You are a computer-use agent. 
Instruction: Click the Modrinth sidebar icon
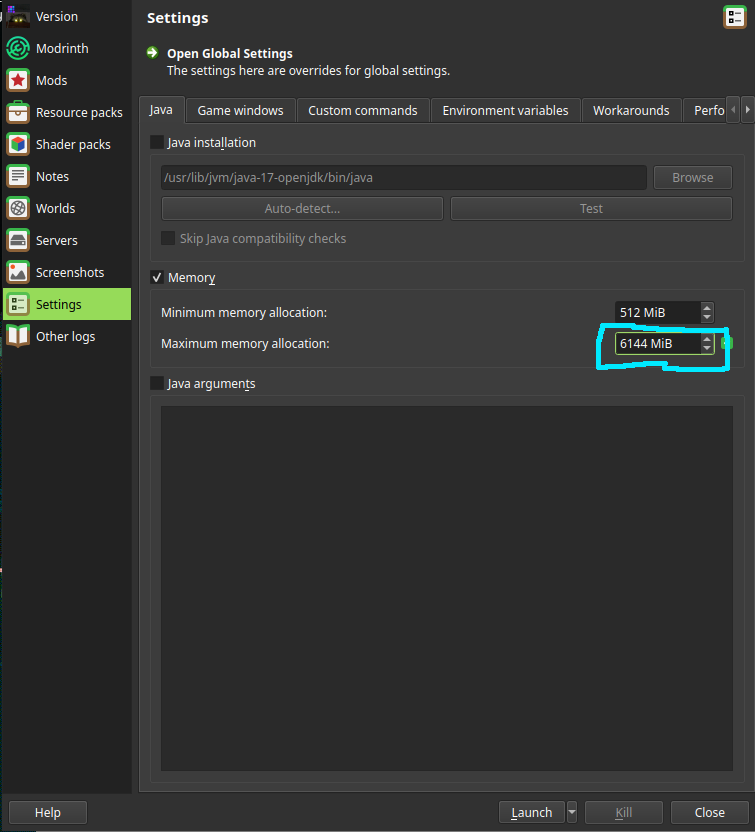(18, 48)
